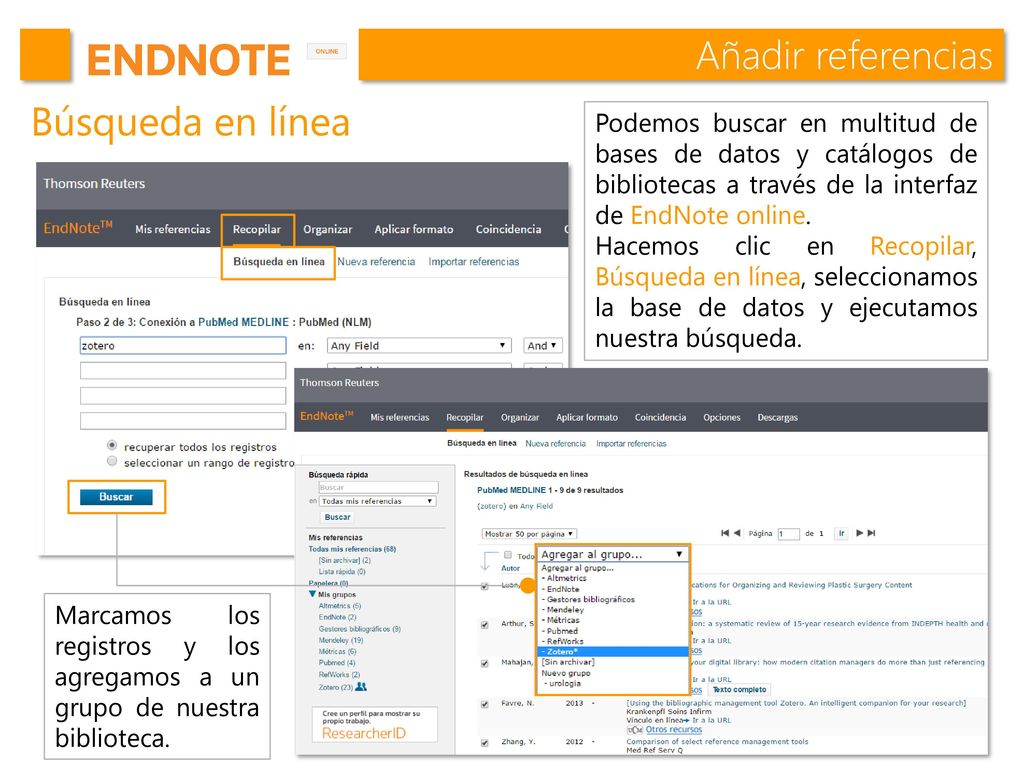Go to previous results page arrow
Image resolution: width=1024 pixels, height=768 pixels.
pyautogui.click(x=737, y=533)
